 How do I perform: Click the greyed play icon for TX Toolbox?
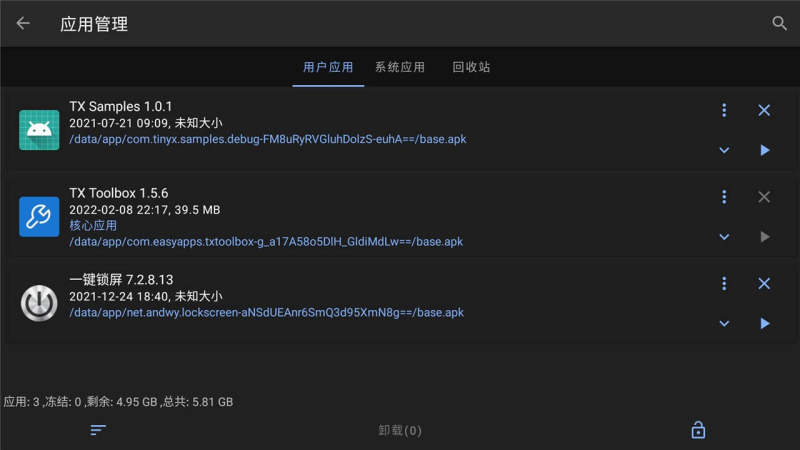[x=765, y=237]
